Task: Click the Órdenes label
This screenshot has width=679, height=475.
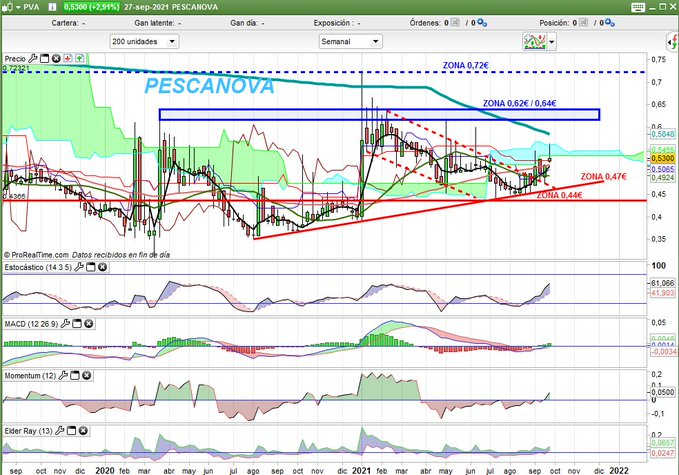Action: pos(425,23)
